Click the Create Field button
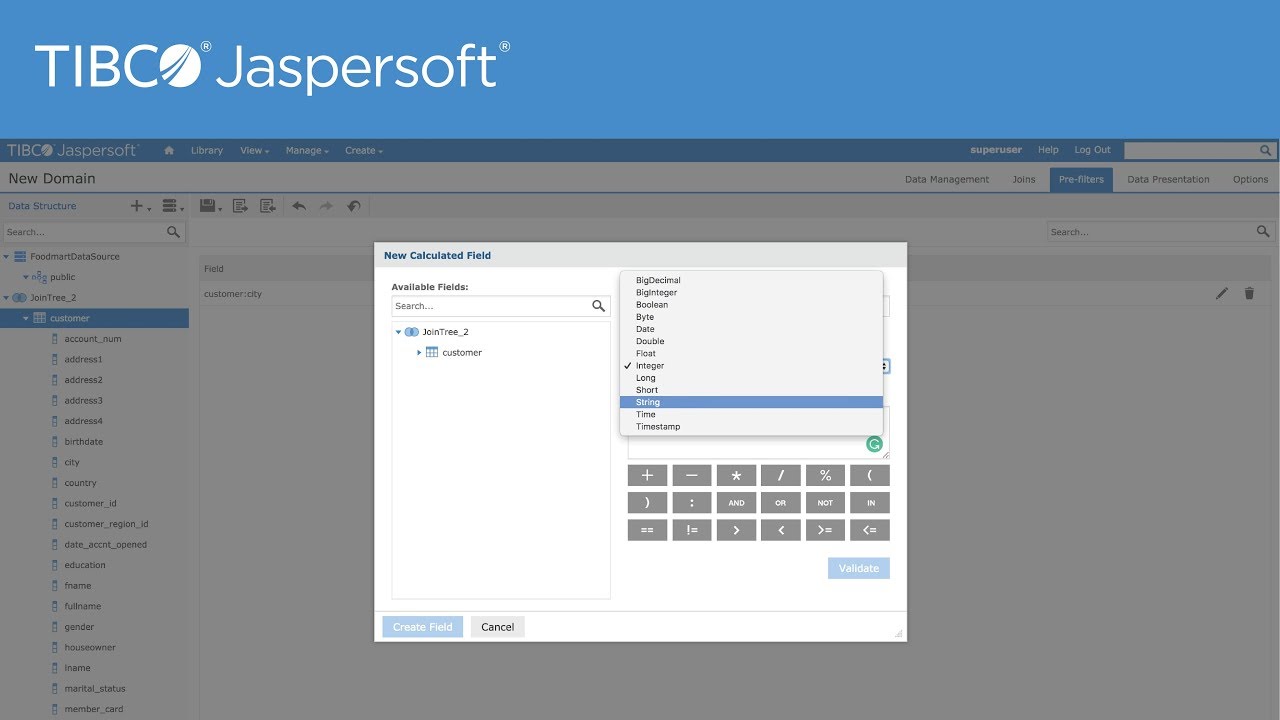 tap(422, 627)
